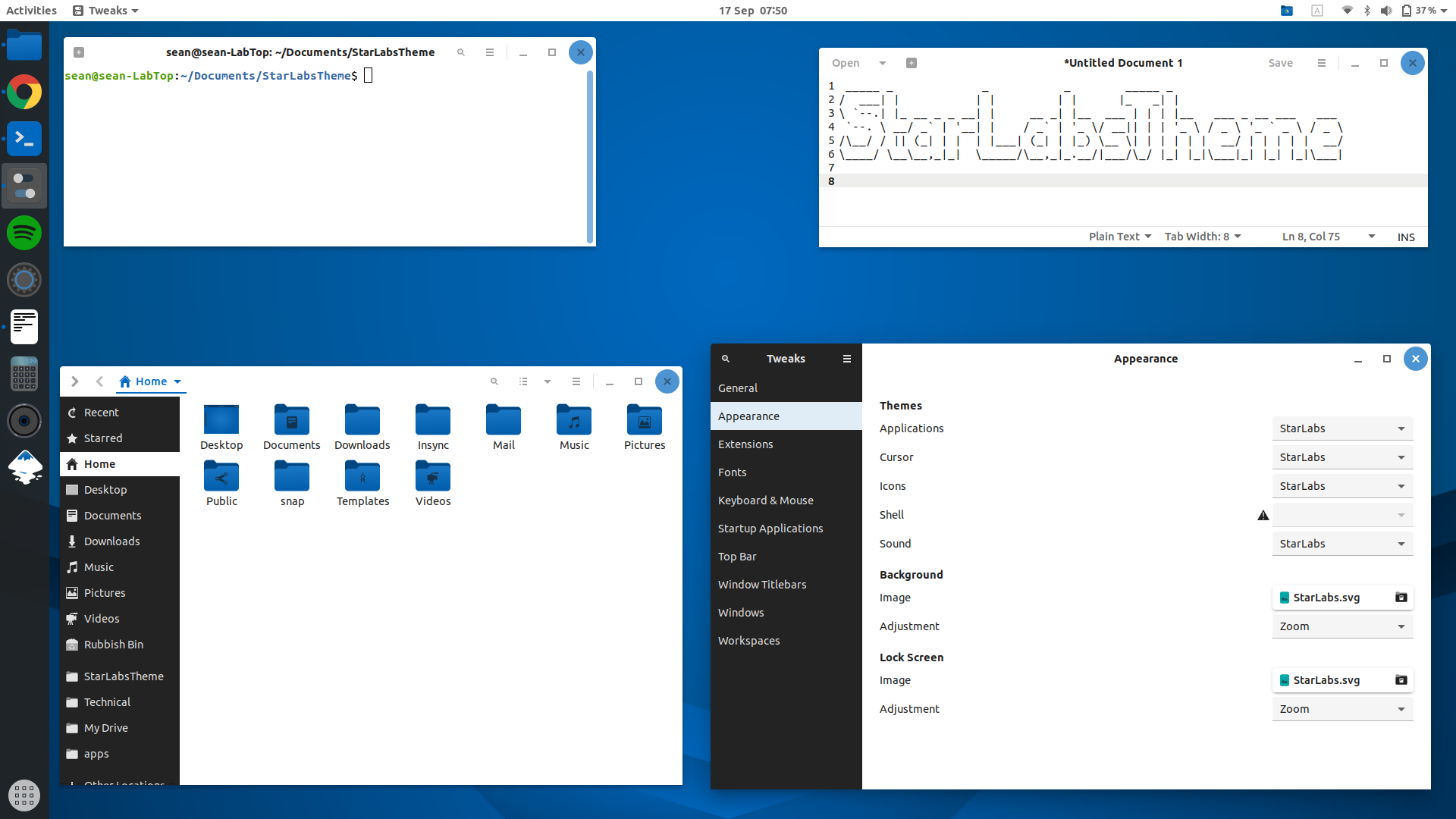Open Window Titlebars settings section
Screen dimensions: 1456x819
point(762,585)
